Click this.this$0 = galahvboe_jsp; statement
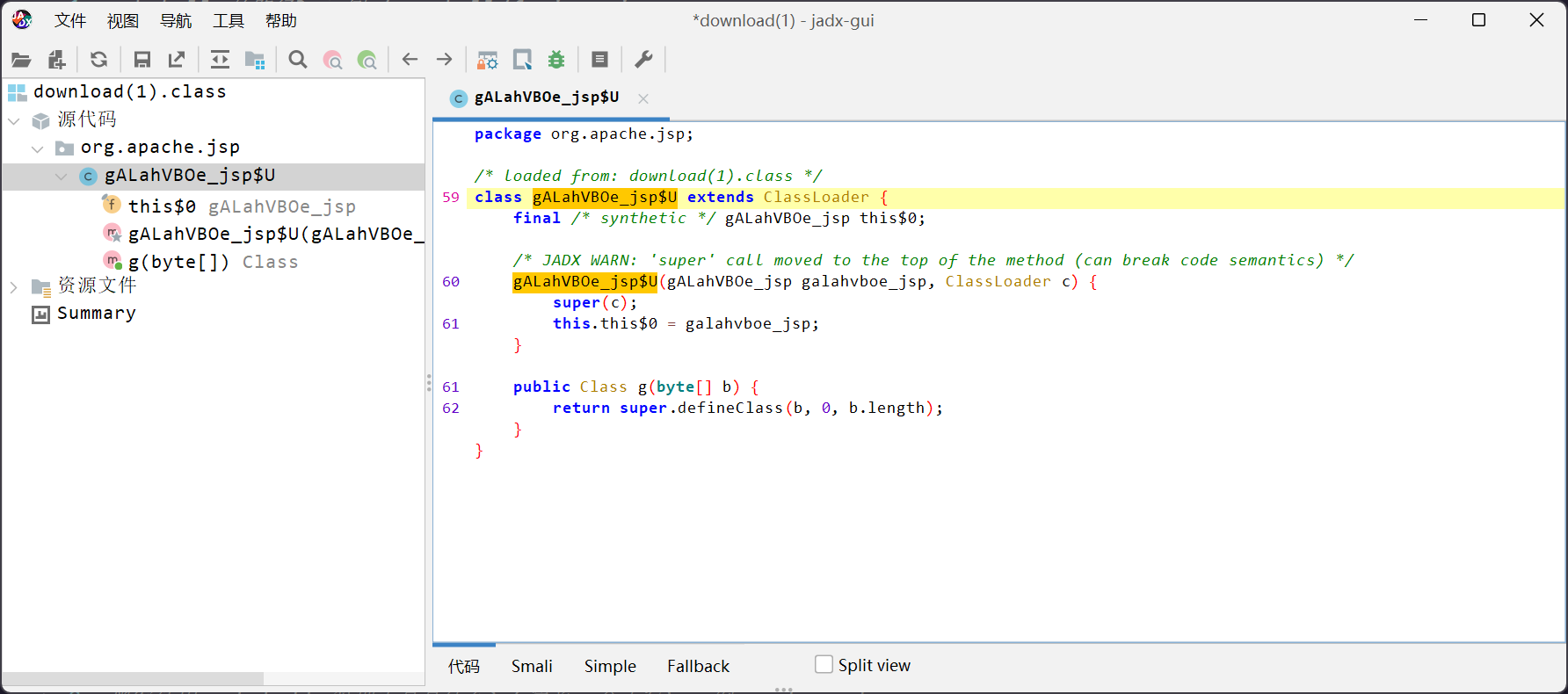Image resolution: width=1568 pixels, height=694 pixels. 686,324
